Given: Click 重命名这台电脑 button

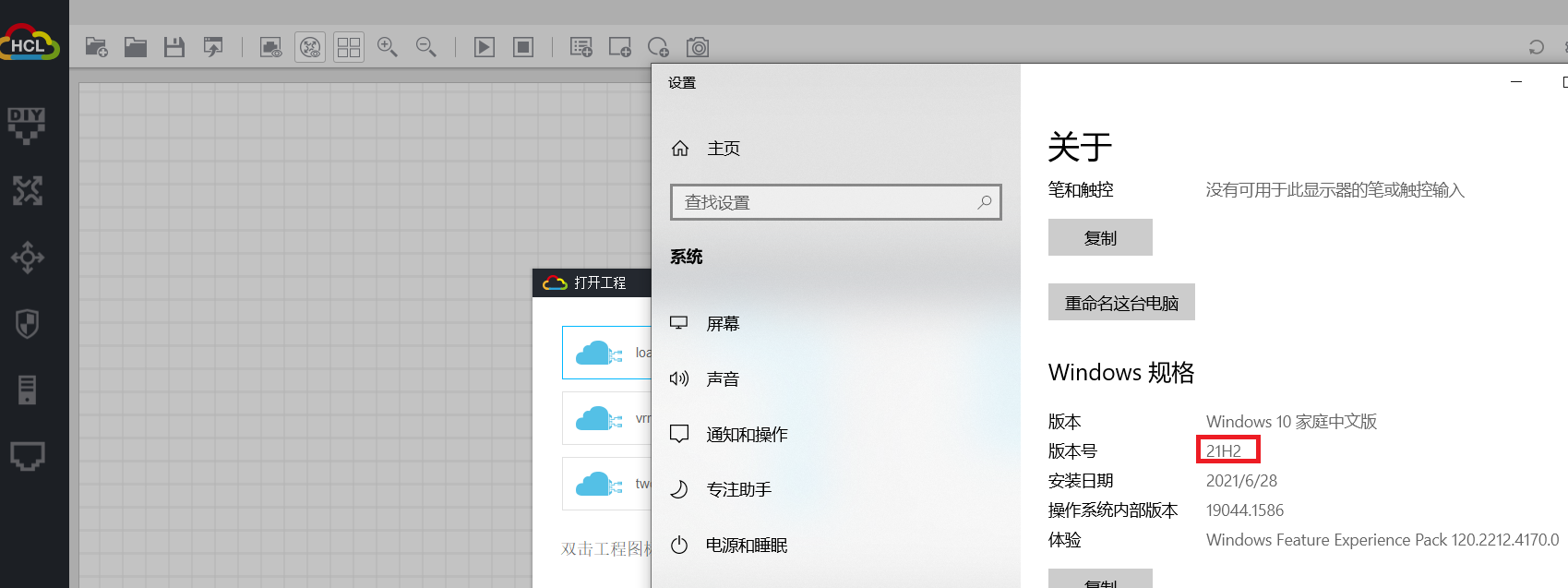Looking at the screenshot, I should click(1121, 302).
